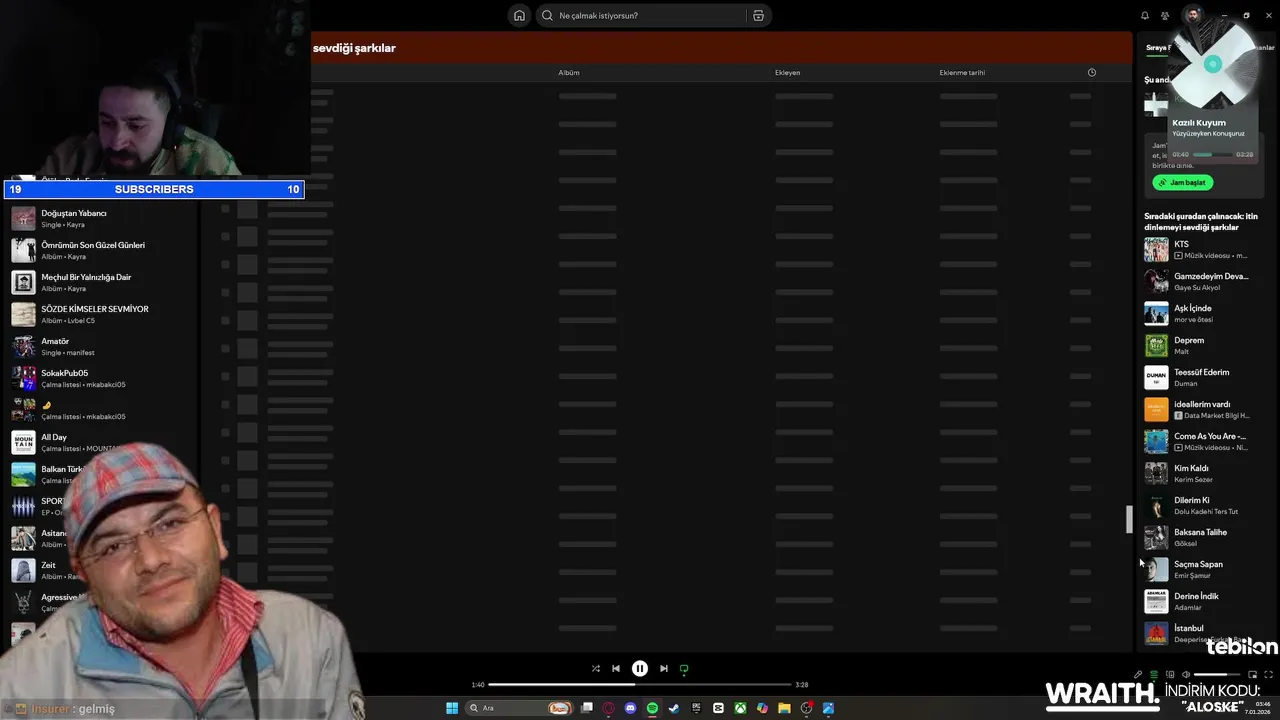
Task: Toggle the repeat mode
Action: click(684, 668)
